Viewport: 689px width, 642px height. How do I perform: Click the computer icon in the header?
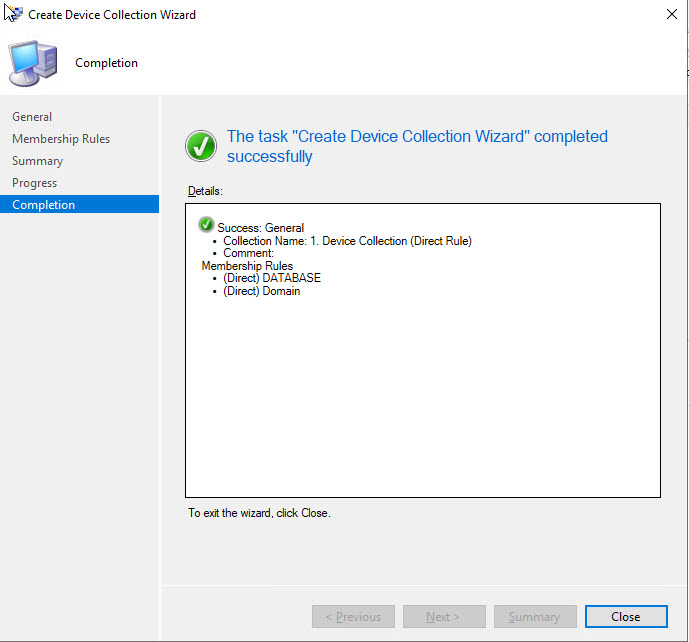pos(33,63)
